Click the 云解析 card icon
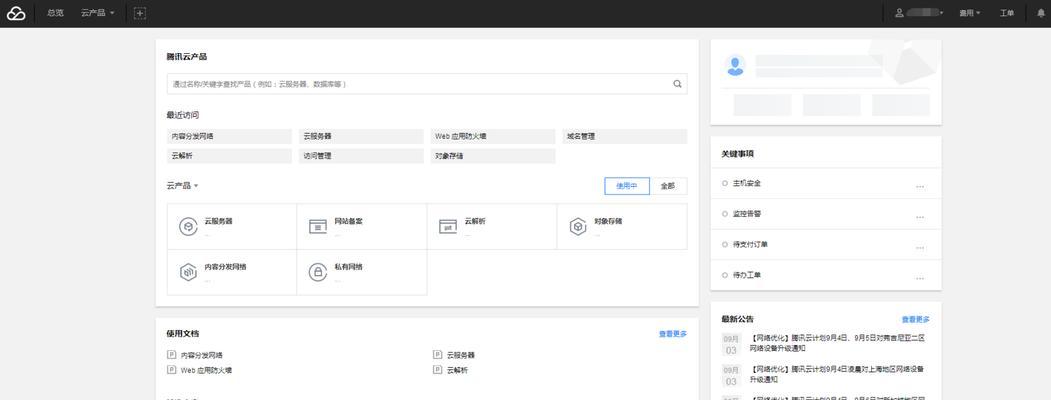1051x400 pixels. coord(448,226)
